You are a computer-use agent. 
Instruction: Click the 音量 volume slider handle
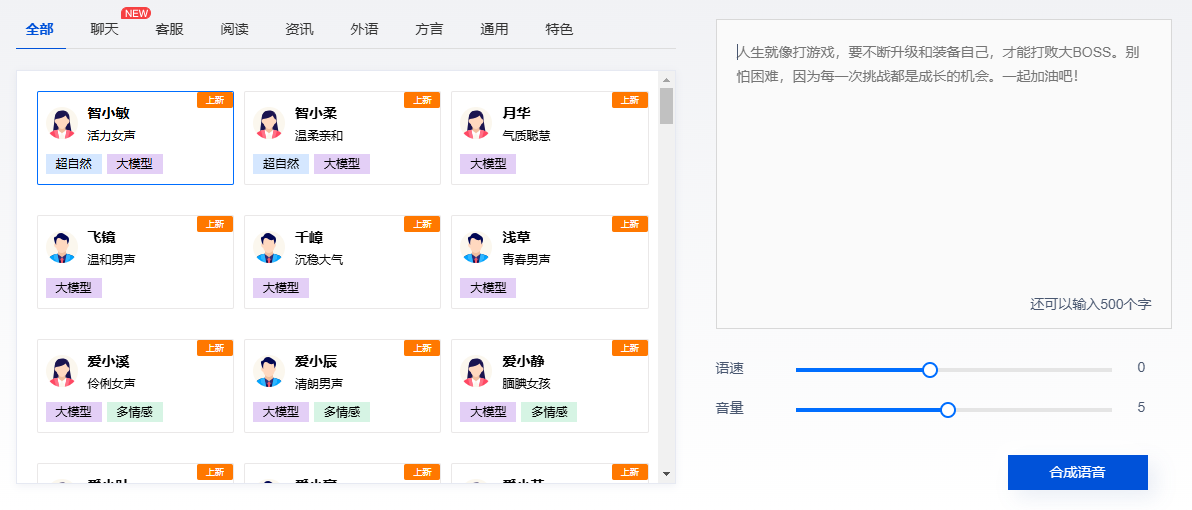click(x=948, y=409)
